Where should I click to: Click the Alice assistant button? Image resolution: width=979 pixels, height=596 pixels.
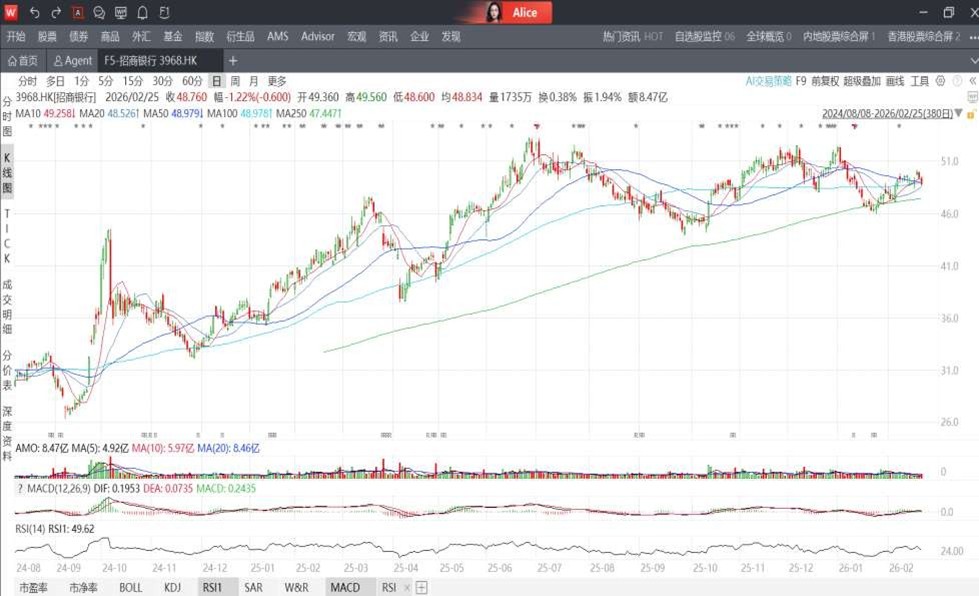point(513,13)
